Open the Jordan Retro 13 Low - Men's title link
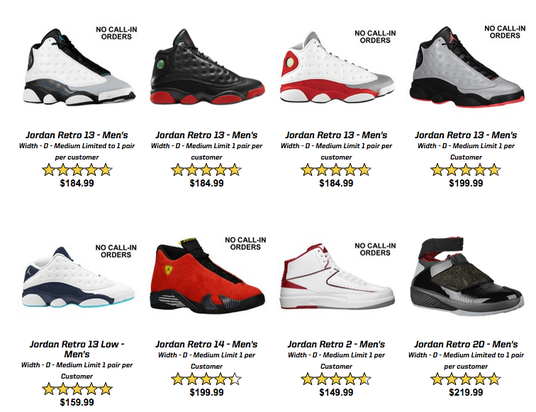 click(x=77, y=349)
